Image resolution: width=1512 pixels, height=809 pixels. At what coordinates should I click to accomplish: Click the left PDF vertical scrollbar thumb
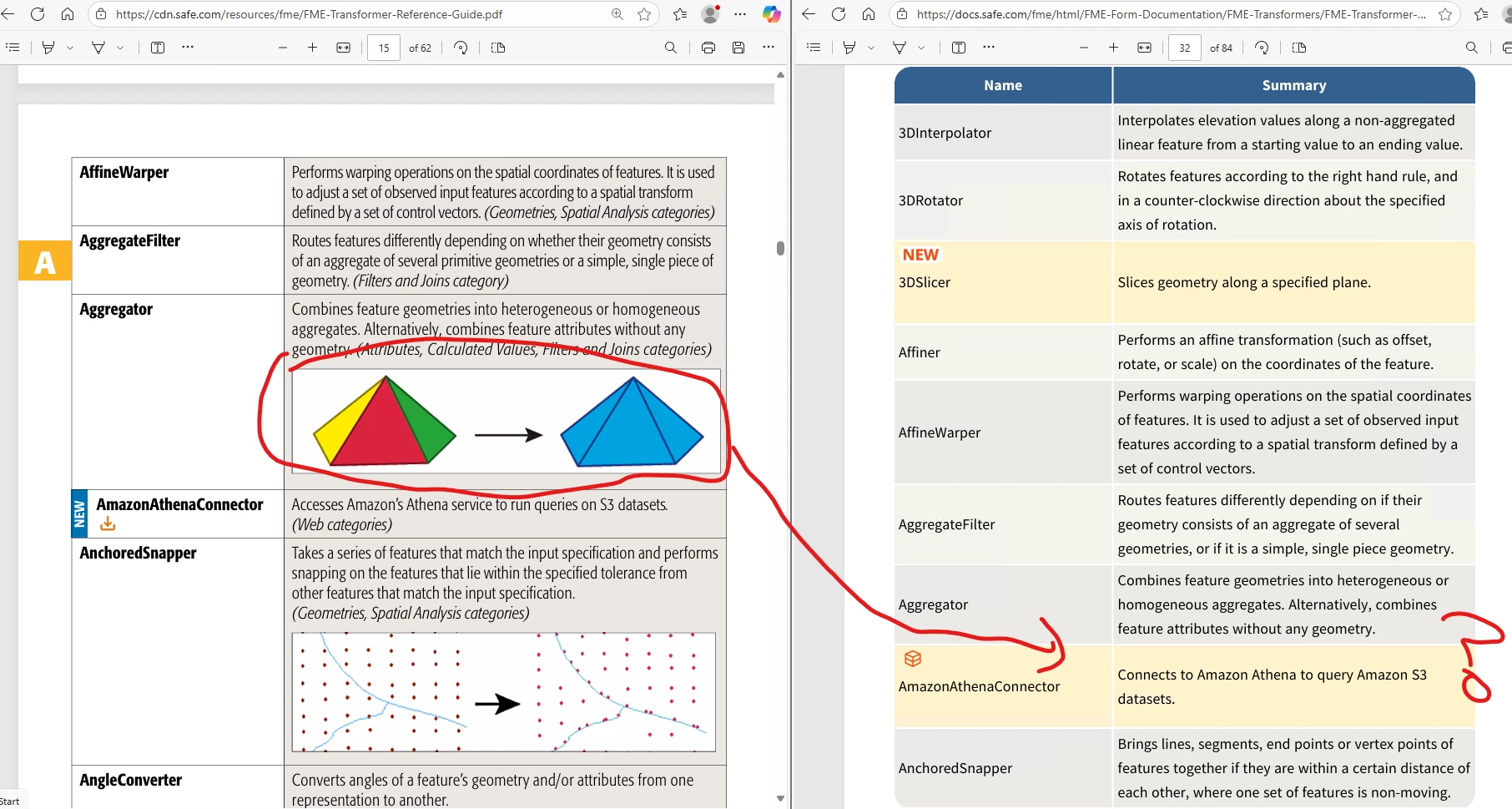point(780,248)
